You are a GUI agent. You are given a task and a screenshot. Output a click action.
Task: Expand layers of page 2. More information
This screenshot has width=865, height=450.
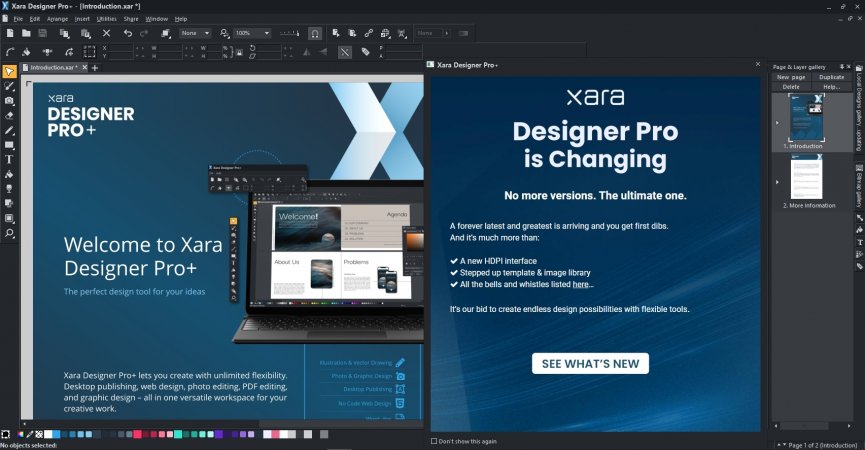pyautogui.click(x=777, y=182)
